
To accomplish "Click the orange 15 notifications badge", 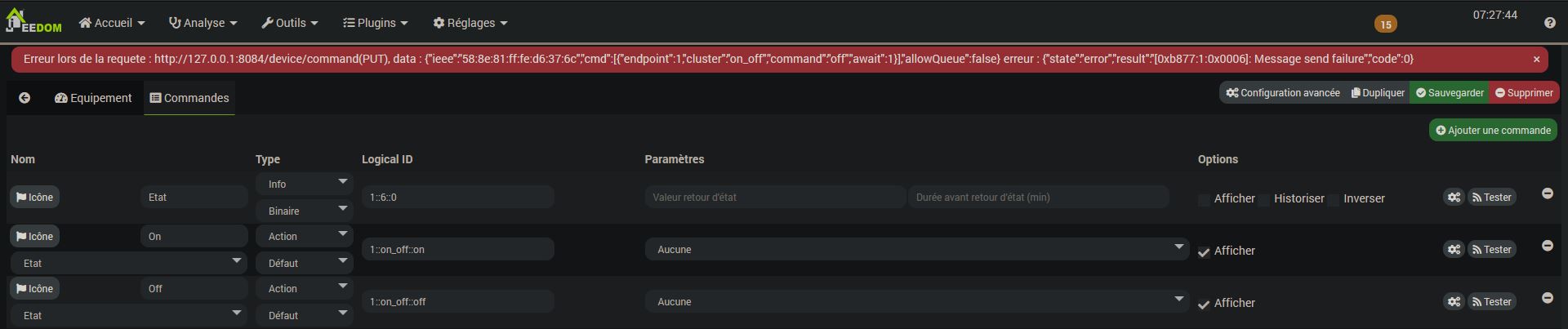I will click(x=1385, y=24).
